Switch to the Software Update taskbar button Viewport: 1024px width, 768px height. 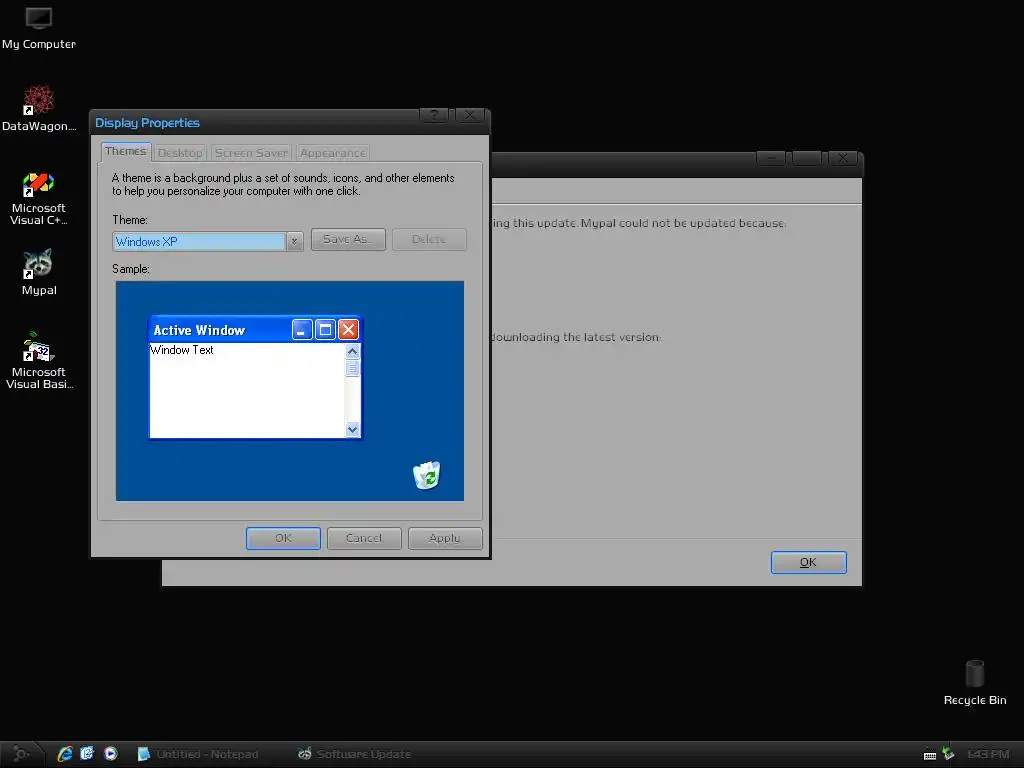click(x=355, y=754)
